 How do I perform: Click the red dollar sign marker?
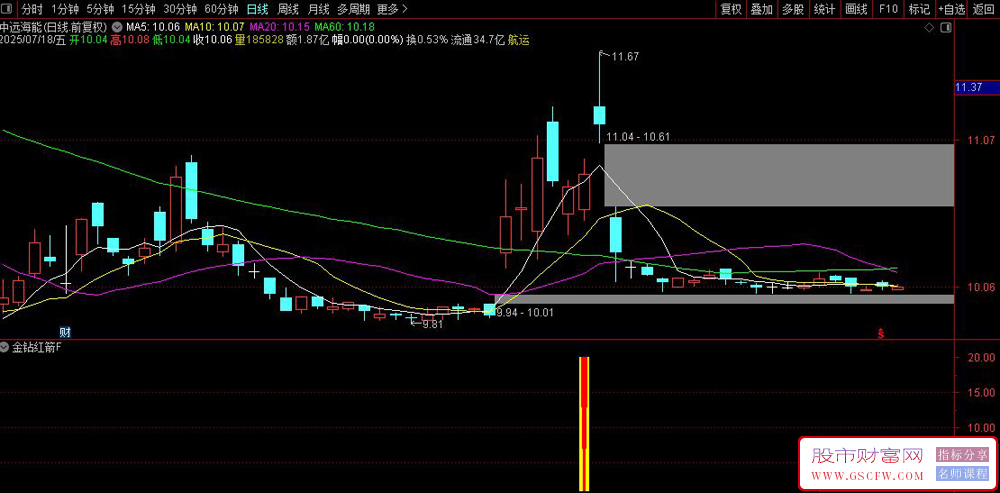[881, 333]
